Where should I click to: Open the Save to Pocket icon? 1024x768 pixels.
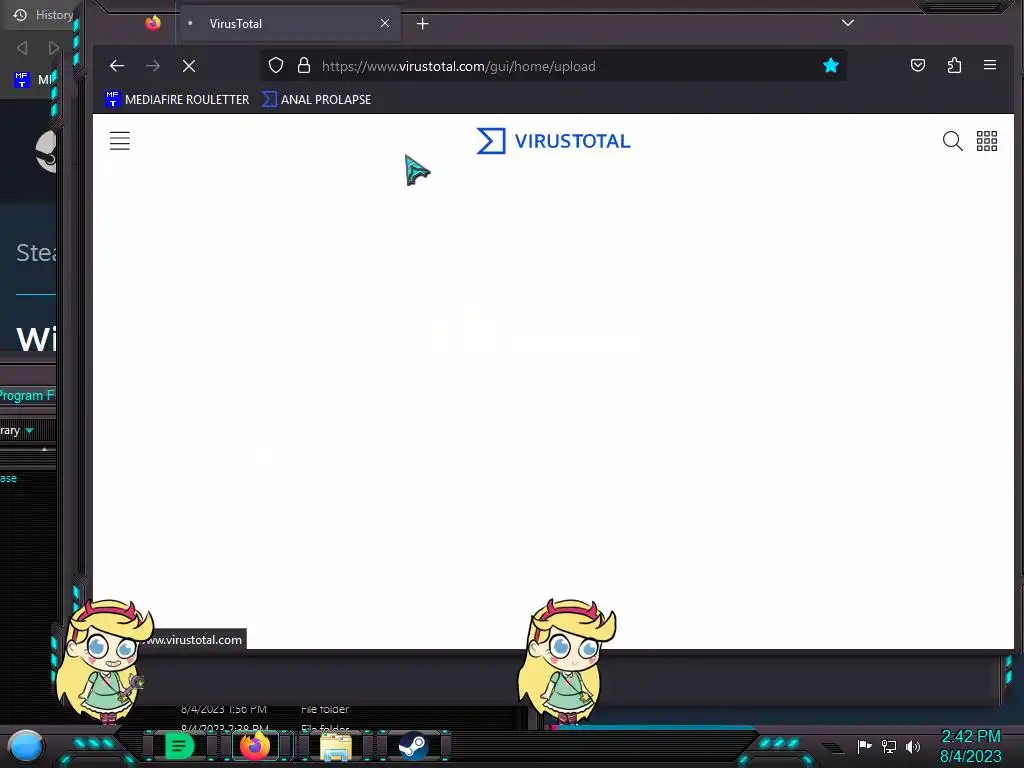coord(918,65)
